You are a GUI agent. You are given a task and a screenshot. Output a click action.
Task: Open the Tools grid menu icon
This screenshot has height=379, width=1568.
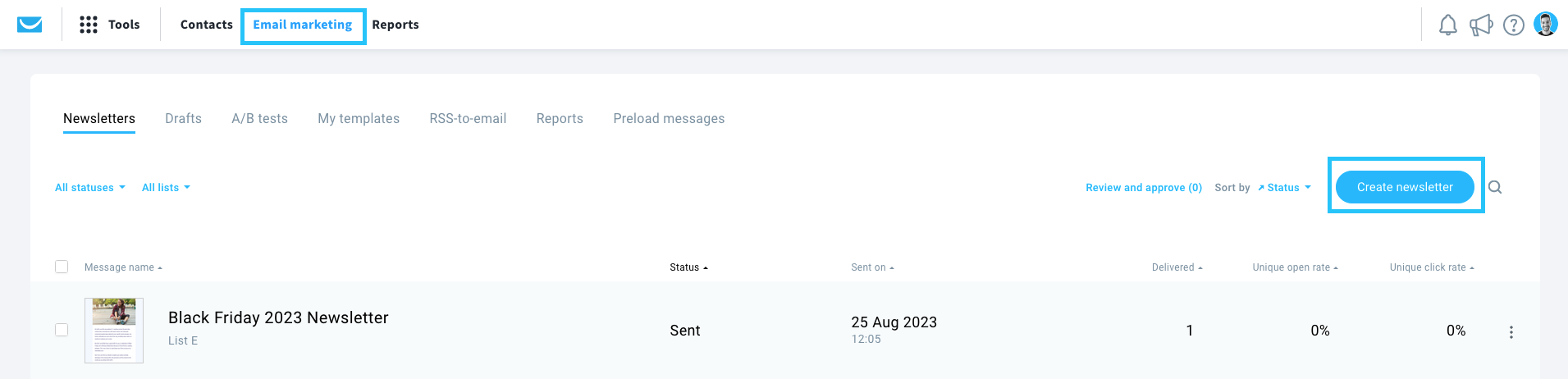[x=89, y=25]
